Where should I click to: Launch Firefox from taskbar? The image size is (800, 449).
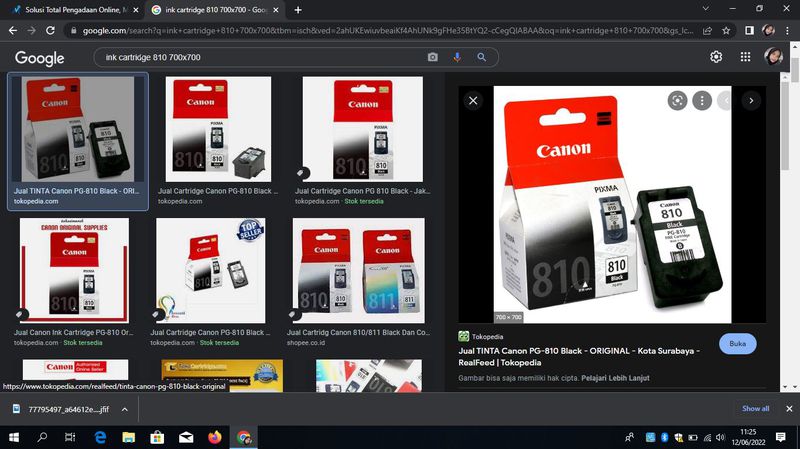215,437
